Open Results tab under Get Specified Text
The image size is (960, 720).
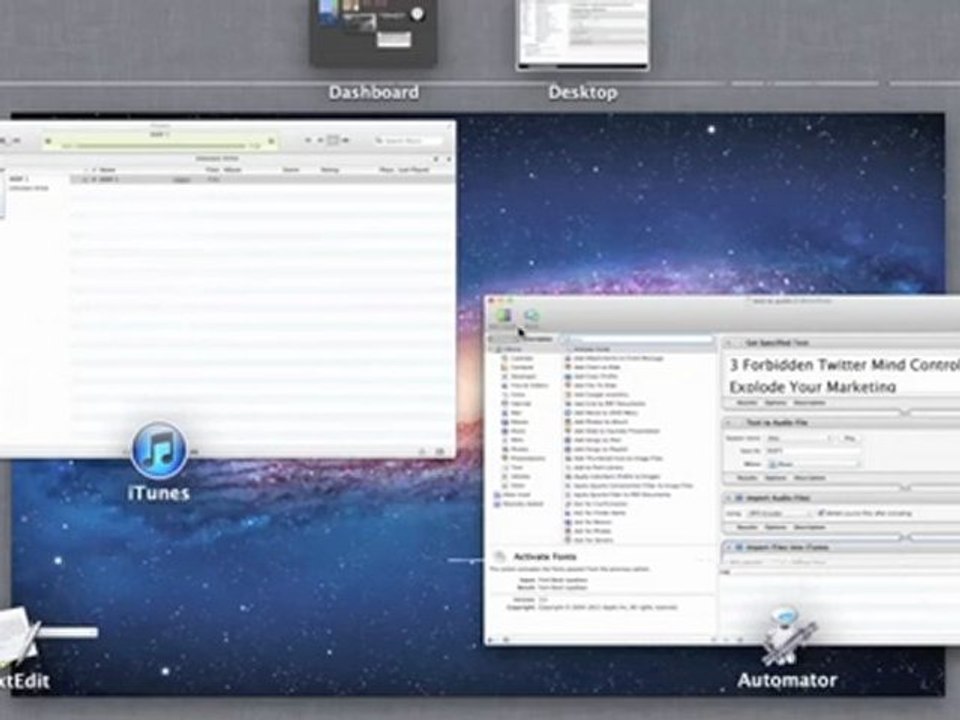pos(746,403)
